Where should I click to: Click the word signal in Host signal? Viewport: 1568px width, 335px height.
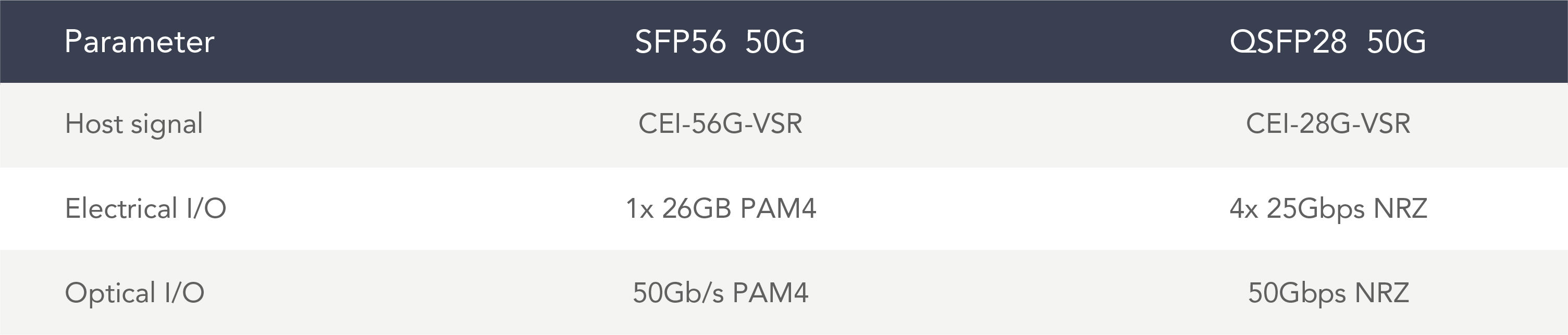(167, 125)
